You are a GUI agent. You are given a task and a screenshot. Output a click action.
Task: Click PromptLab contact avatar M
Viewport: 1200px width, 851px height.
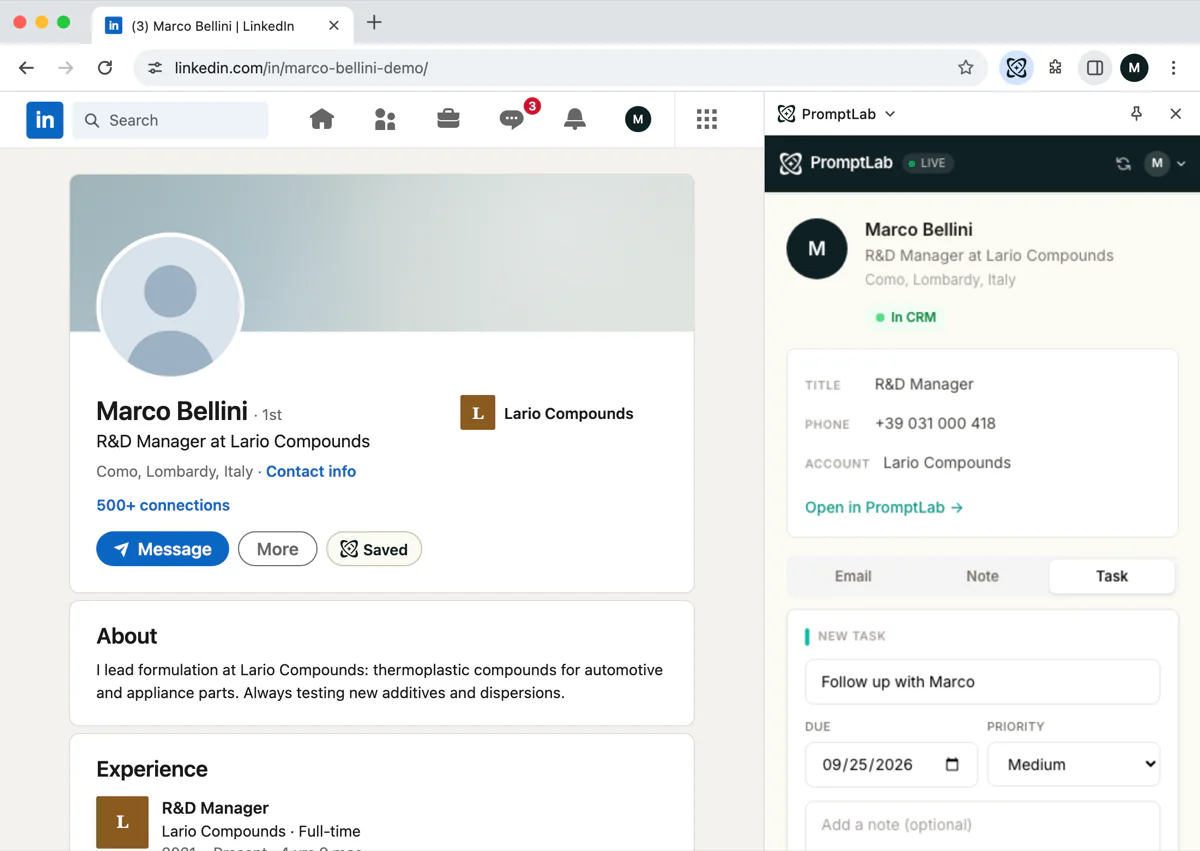click(x=817, y=248)
